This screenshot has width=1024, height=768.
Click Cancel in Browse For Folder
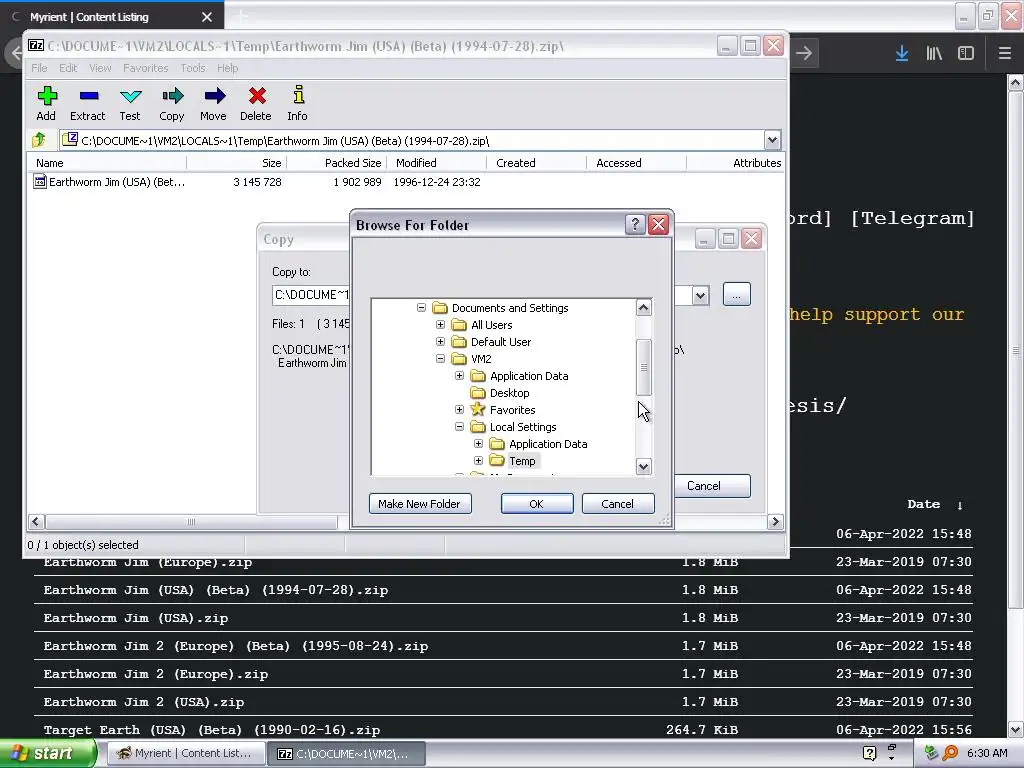[x=617, y=504]
